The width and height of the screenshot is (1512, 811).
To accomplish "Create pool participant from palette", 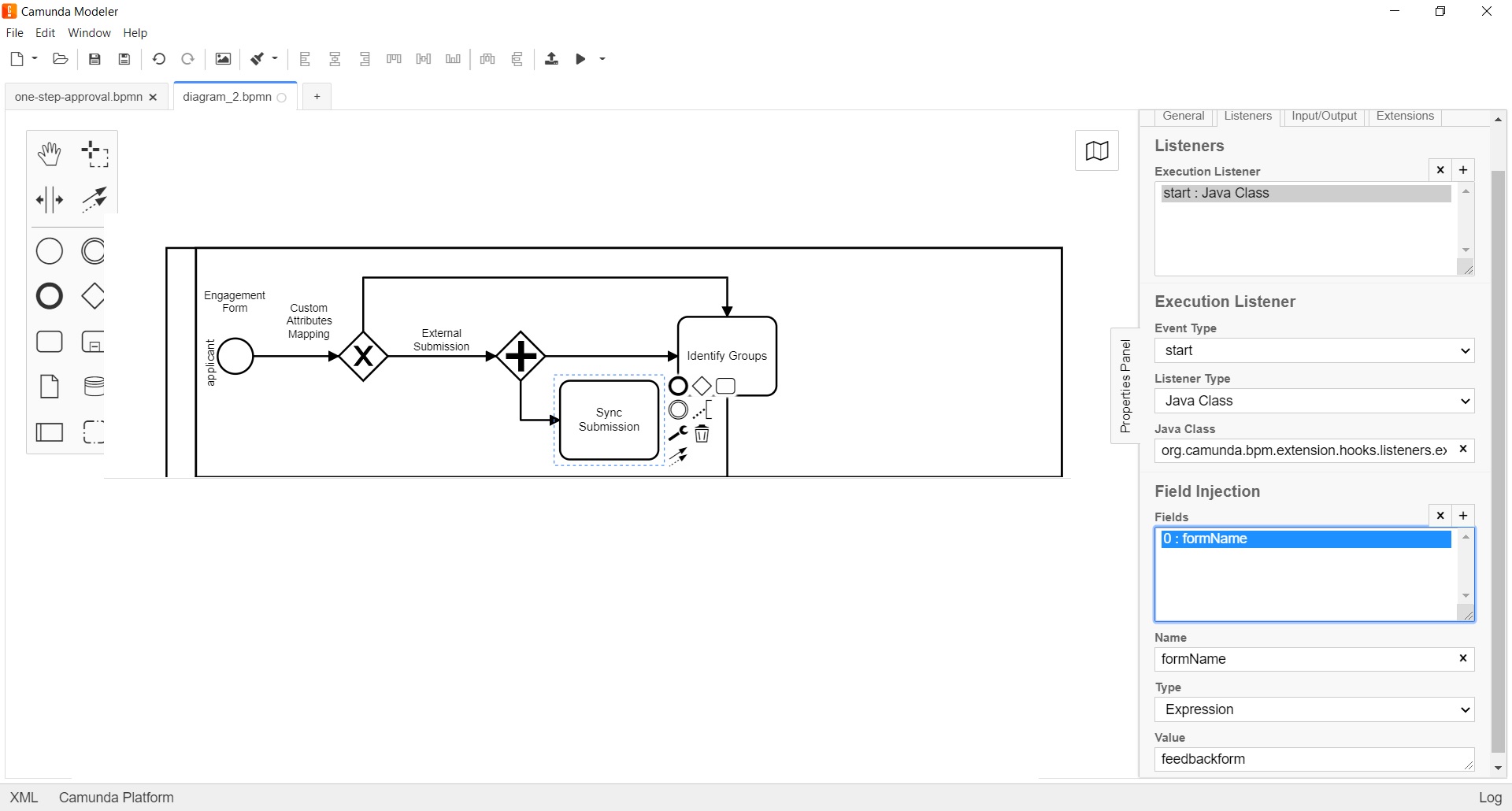I will coord(50,432).
